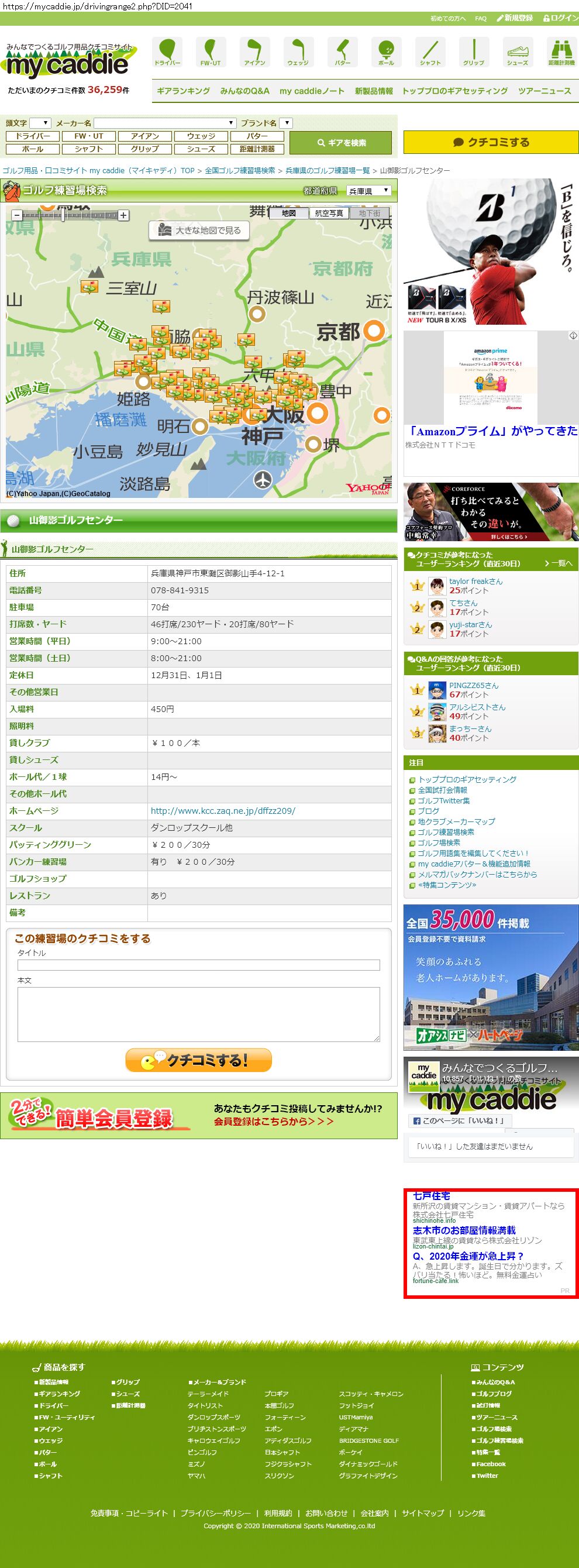
Task: Open the golf Ball category icon
Action: point(386,51)
